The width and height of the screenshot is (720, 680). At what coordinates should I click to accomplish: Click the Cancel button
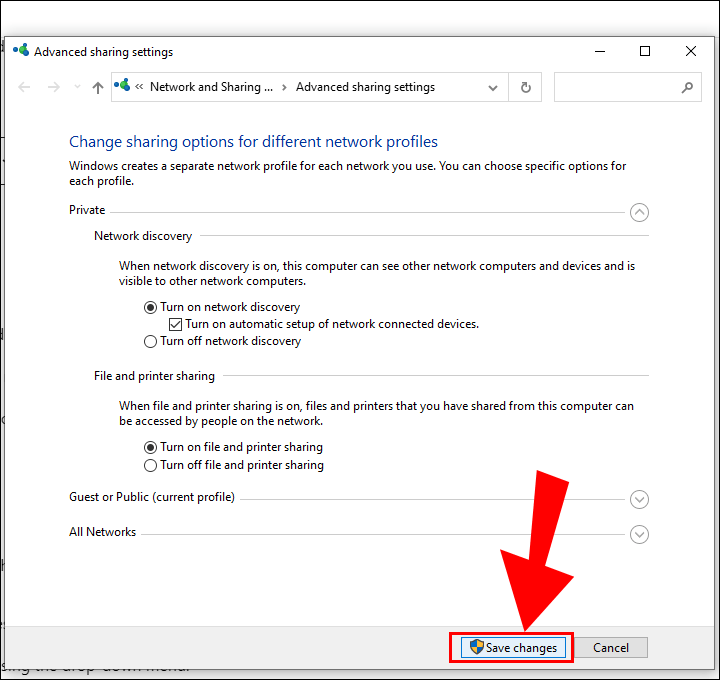pos(611,647)
